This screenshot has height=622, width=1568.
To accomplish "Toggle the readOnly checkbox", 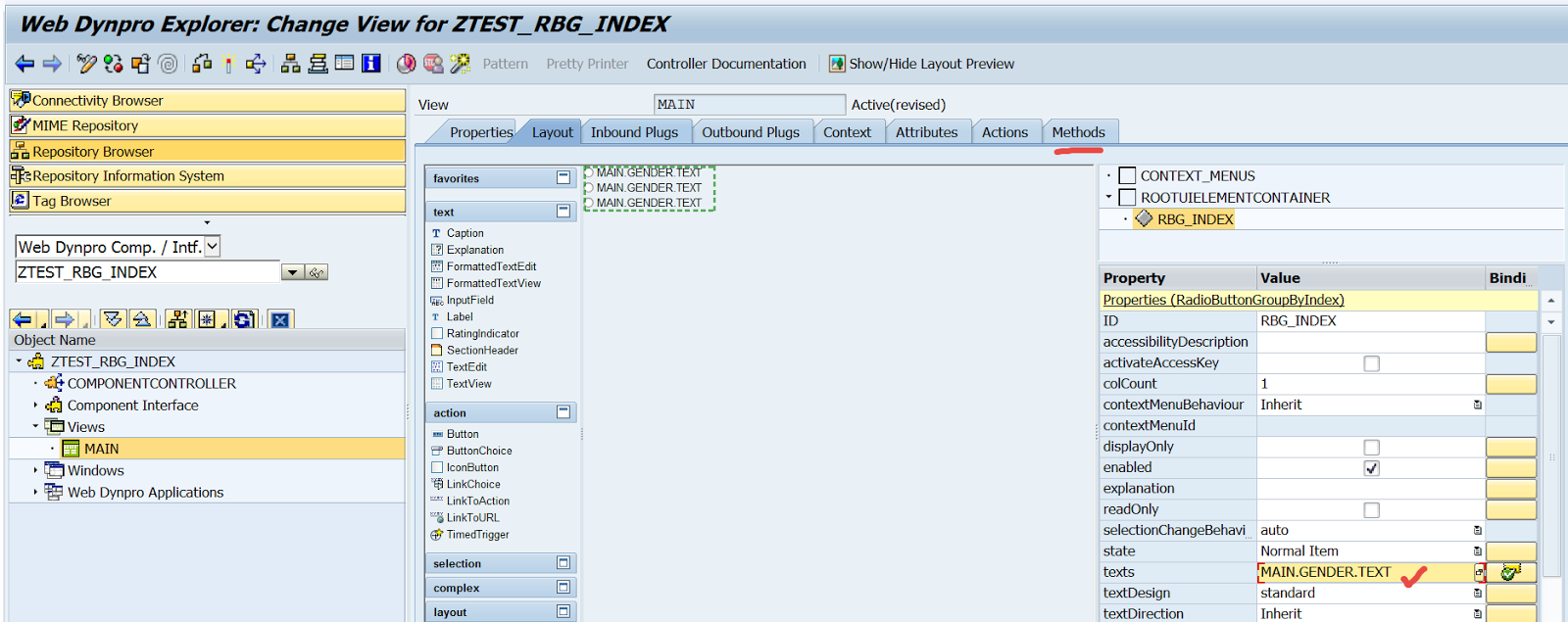I will point(1371,510).
